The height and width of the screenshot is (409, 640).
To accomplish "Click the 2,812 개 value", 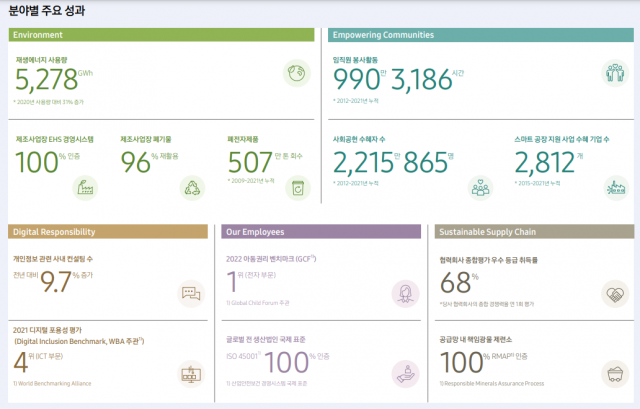I will coord(549,162).
